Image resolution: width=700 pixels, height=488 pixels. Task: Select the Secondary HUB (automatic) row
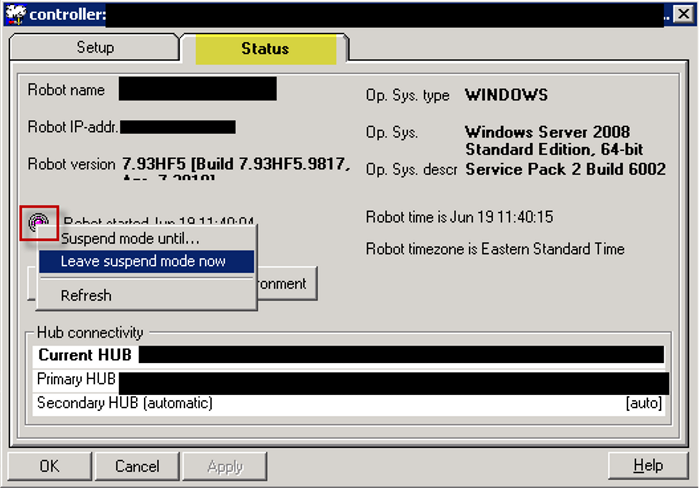pyautogui.click(x=300, y=404)
